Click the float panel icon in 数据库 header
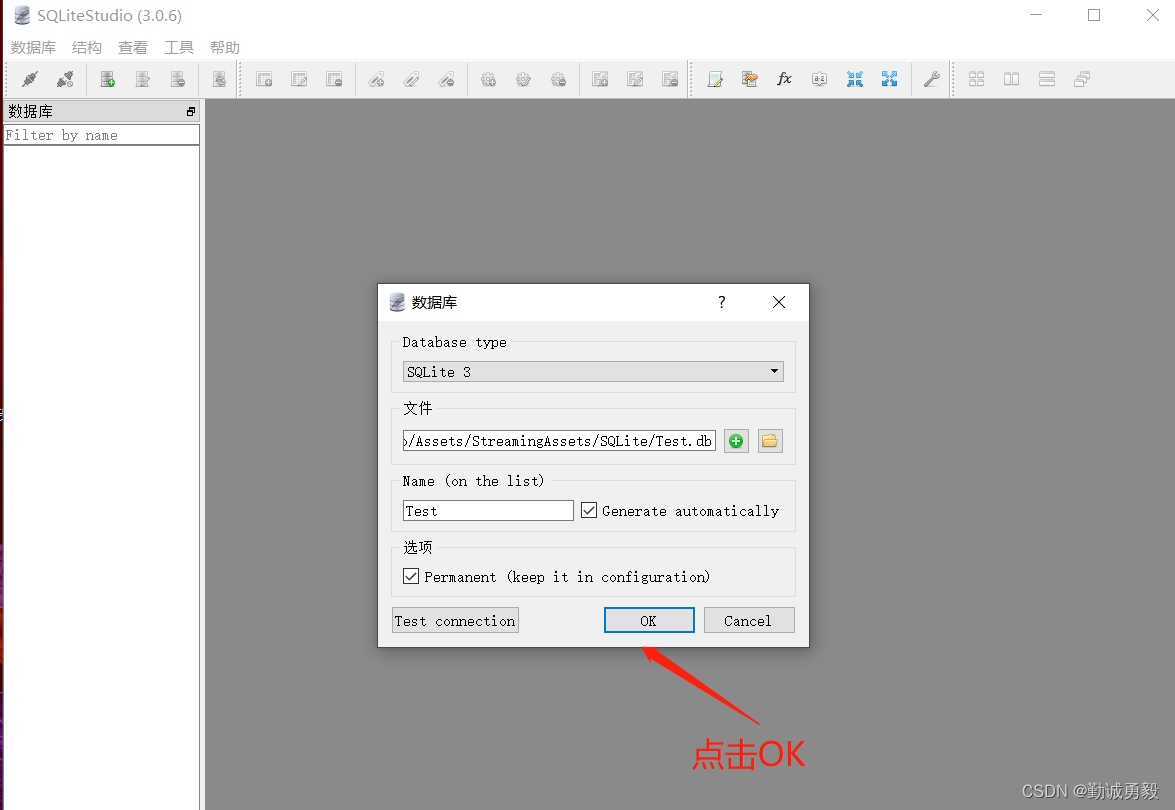This screenshot has width=1175, height=810. point(191,112)
